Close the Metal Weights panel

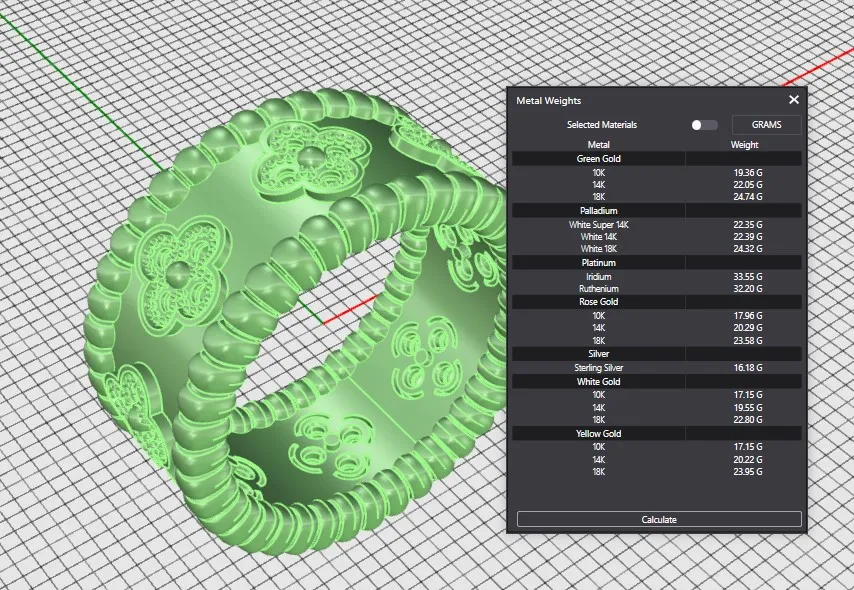[794, 100]
